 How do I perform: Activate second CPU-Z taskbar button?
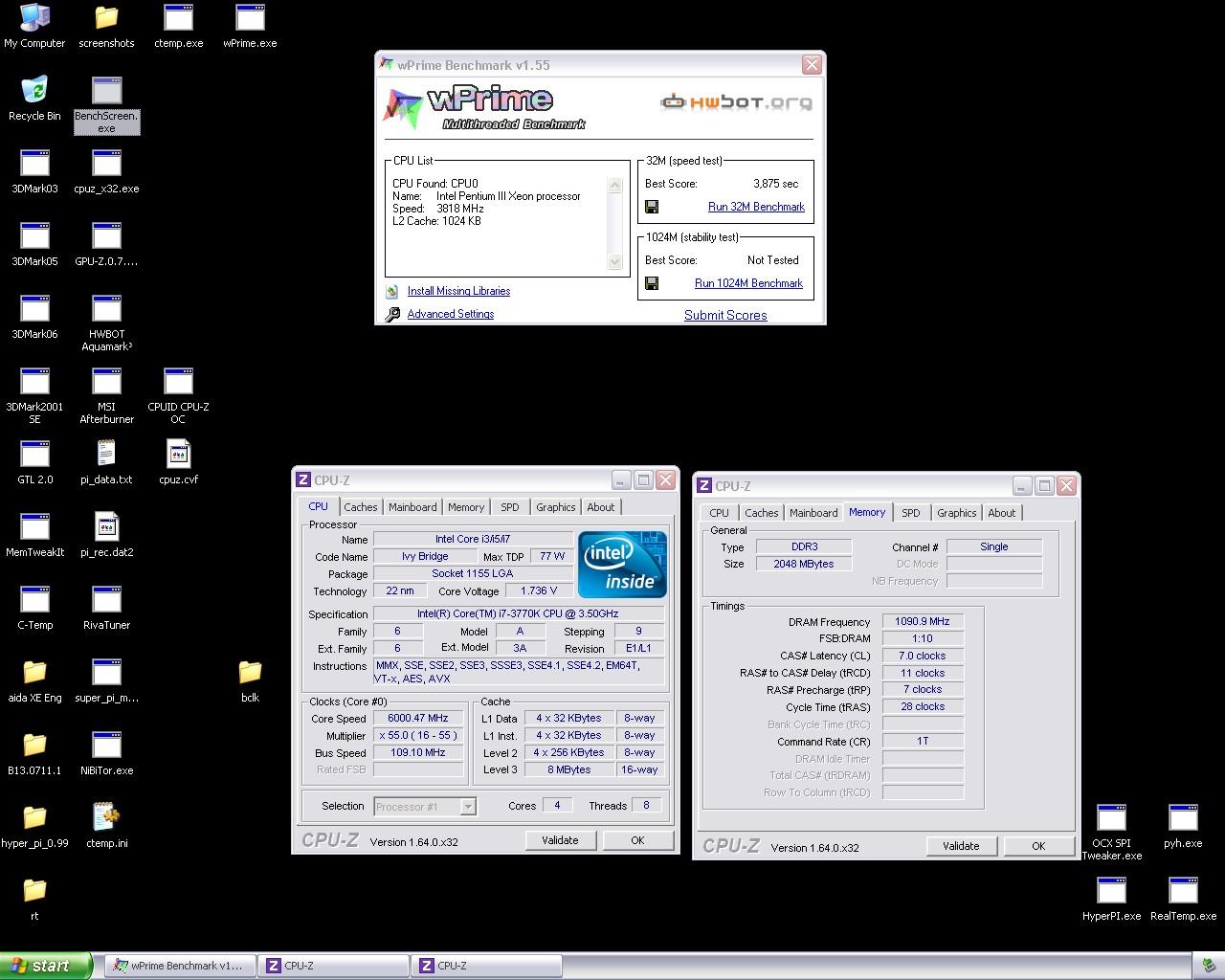tap(486, 966)
